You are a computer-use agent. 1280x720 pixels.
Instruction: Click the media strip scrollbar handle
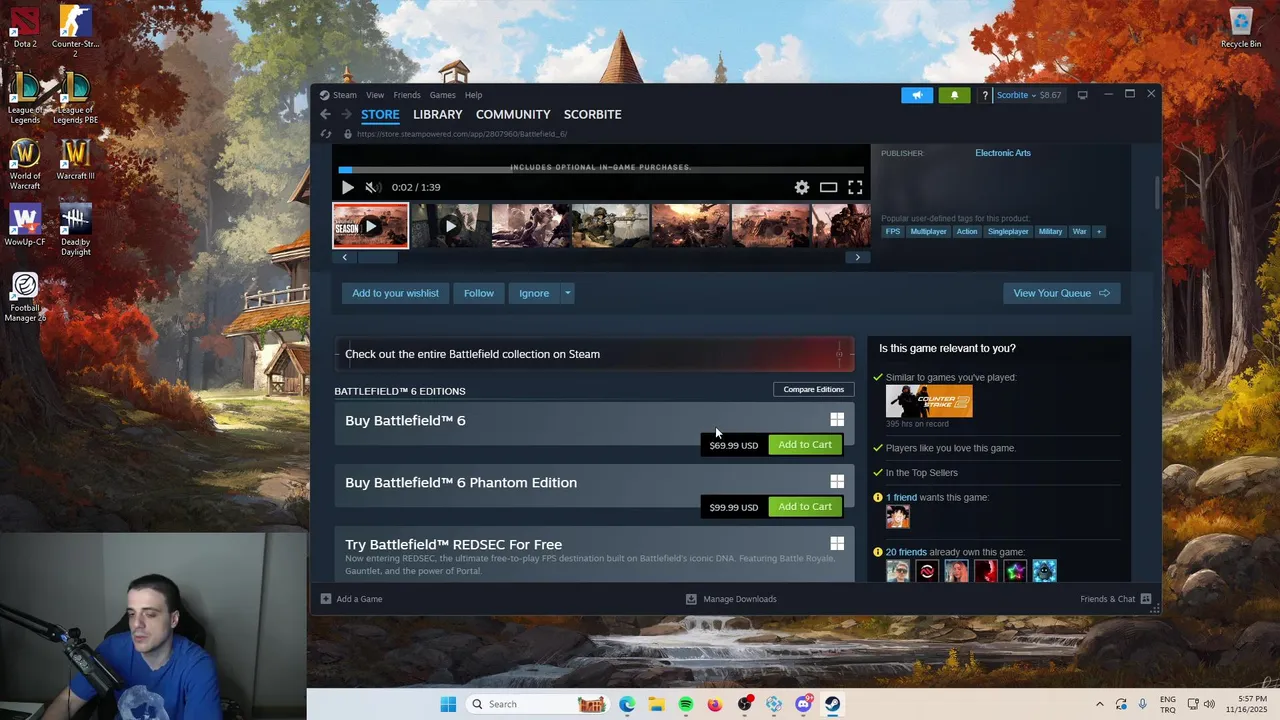coord(378,257)
